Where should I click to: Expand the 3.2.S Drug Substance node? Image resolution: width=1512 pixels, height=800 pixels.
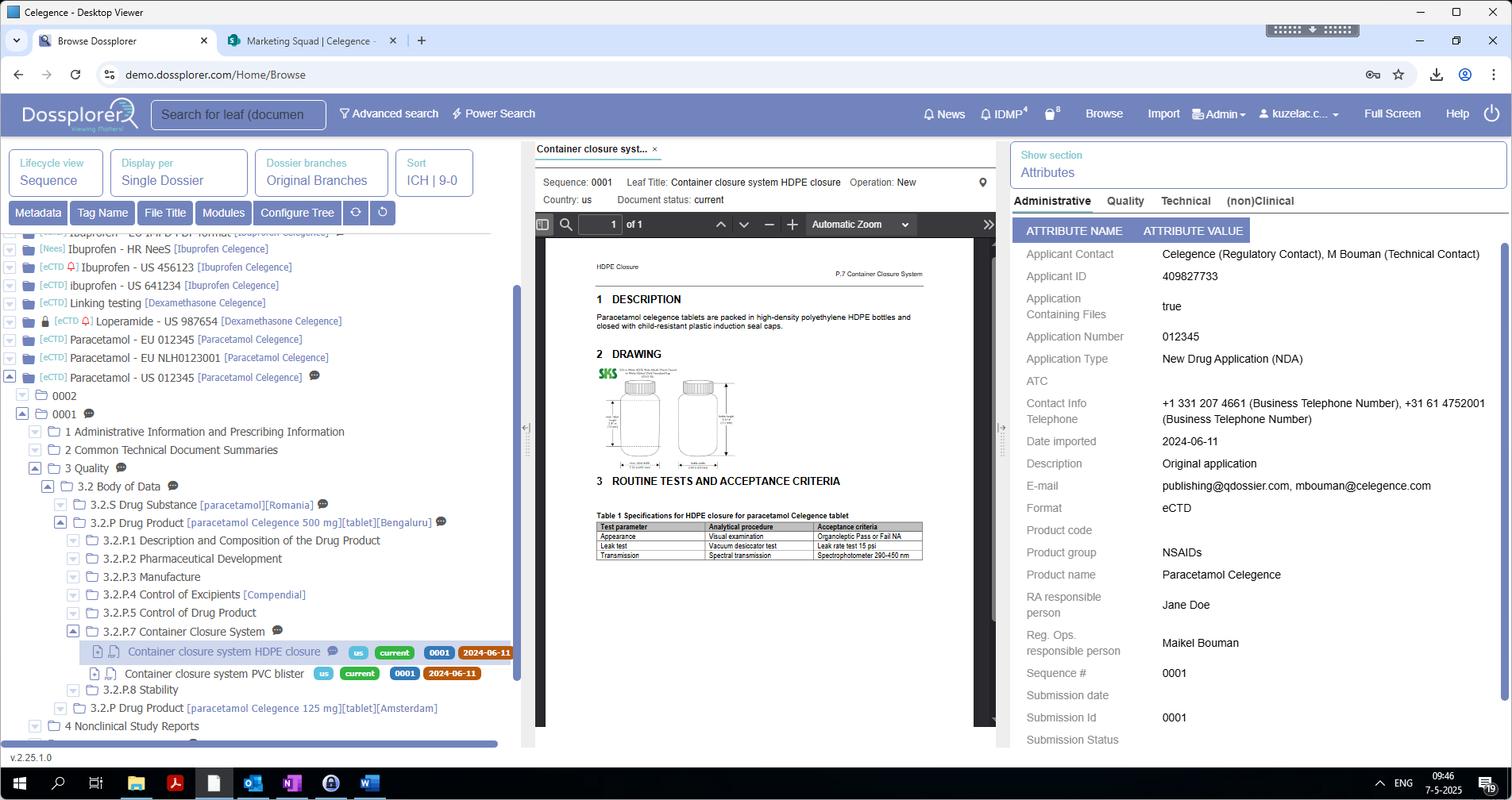click(x=60, y=505)
